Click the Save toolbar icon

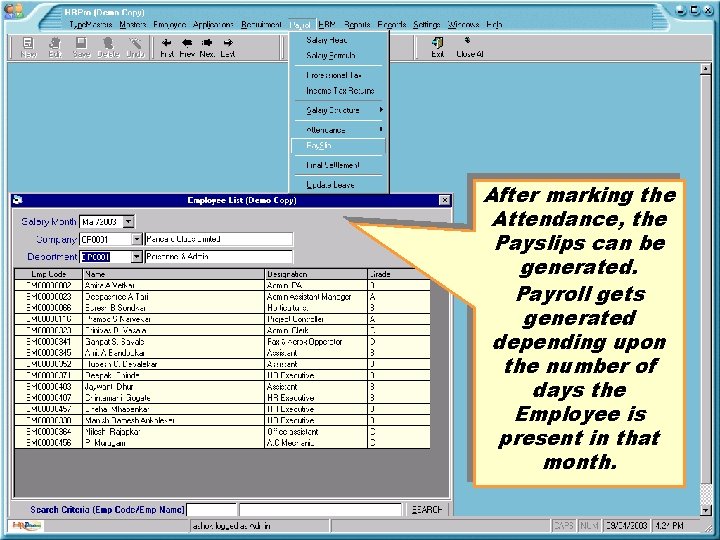pyautogui.click(x=81, y=47)
